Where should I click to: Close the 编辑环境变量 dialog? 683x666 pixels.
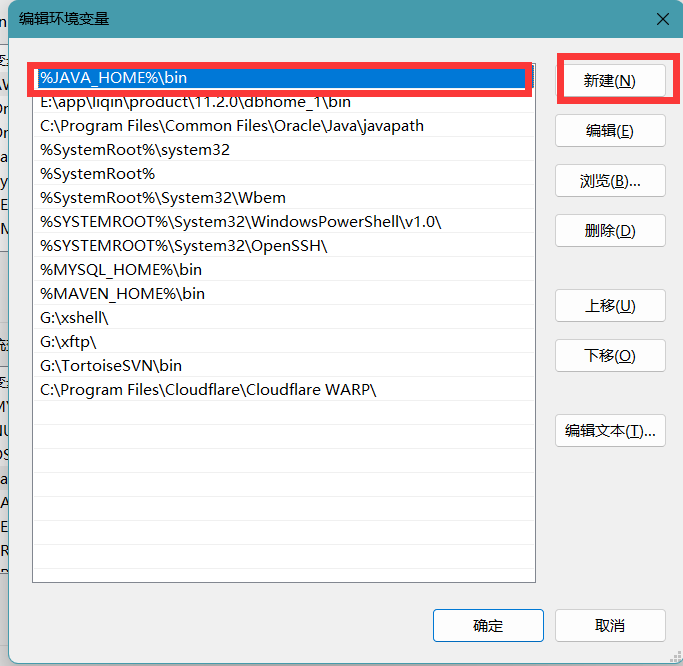coord(663,19)
